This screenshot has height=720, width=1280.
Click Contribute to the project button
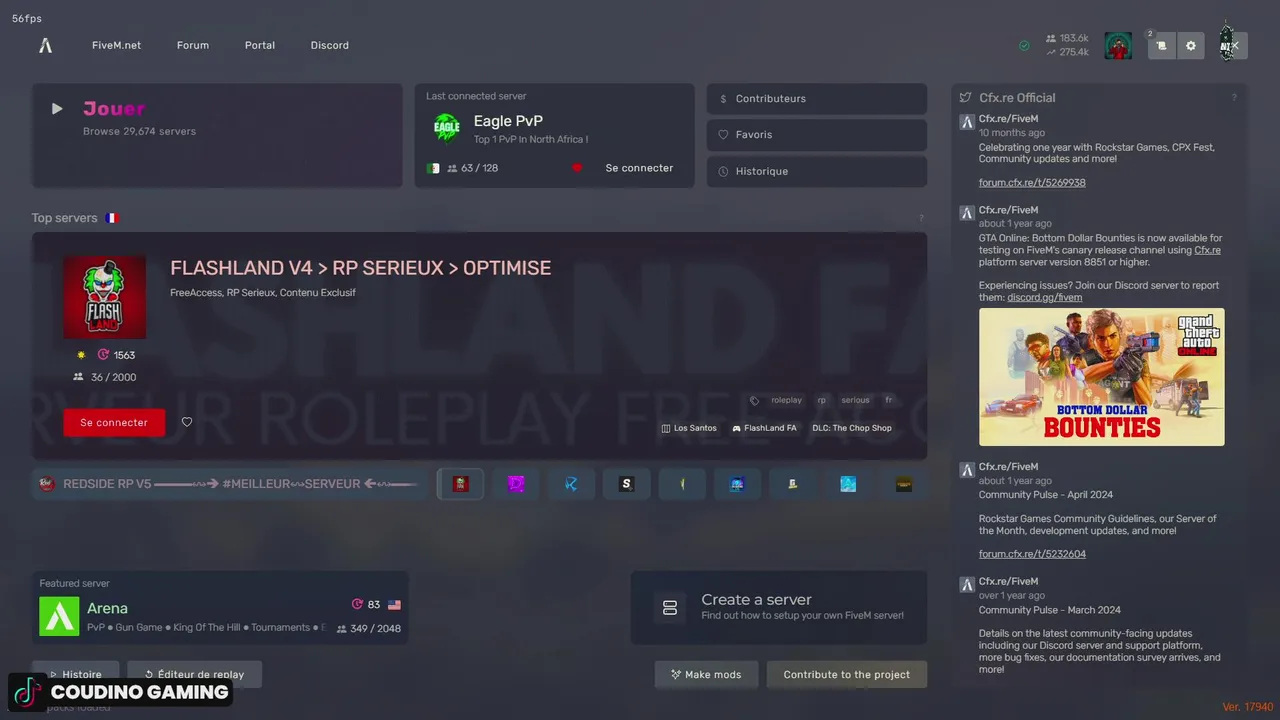(847, 675)
